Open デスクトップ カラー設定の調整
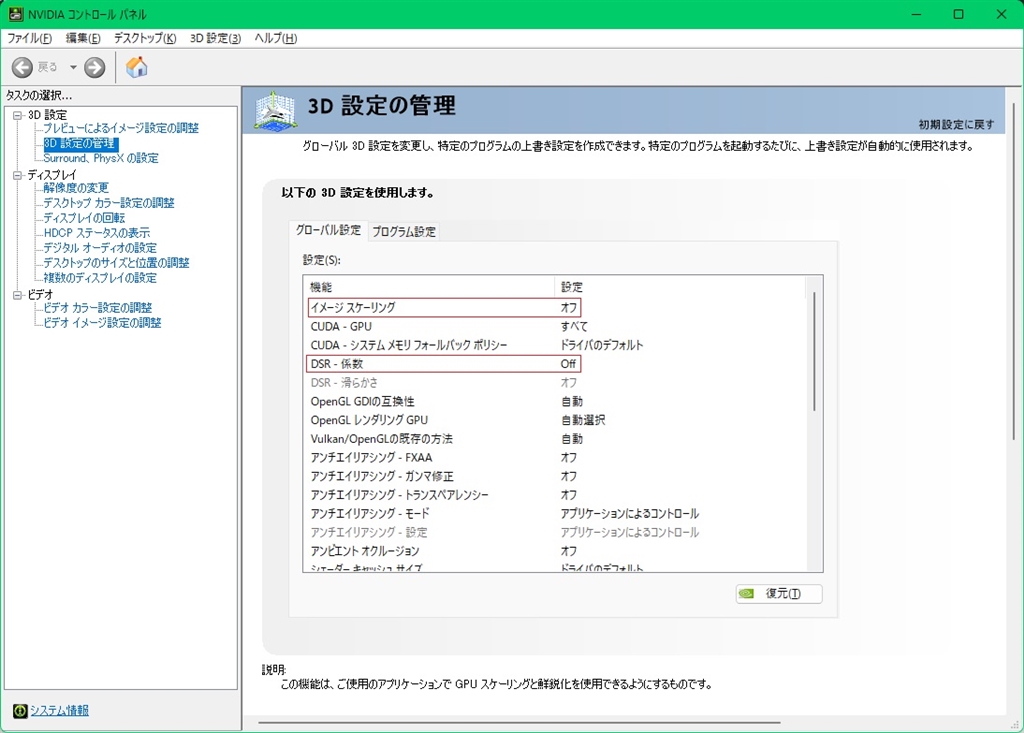The height and width of the screenshot is (733, 1024). point(108,203)
